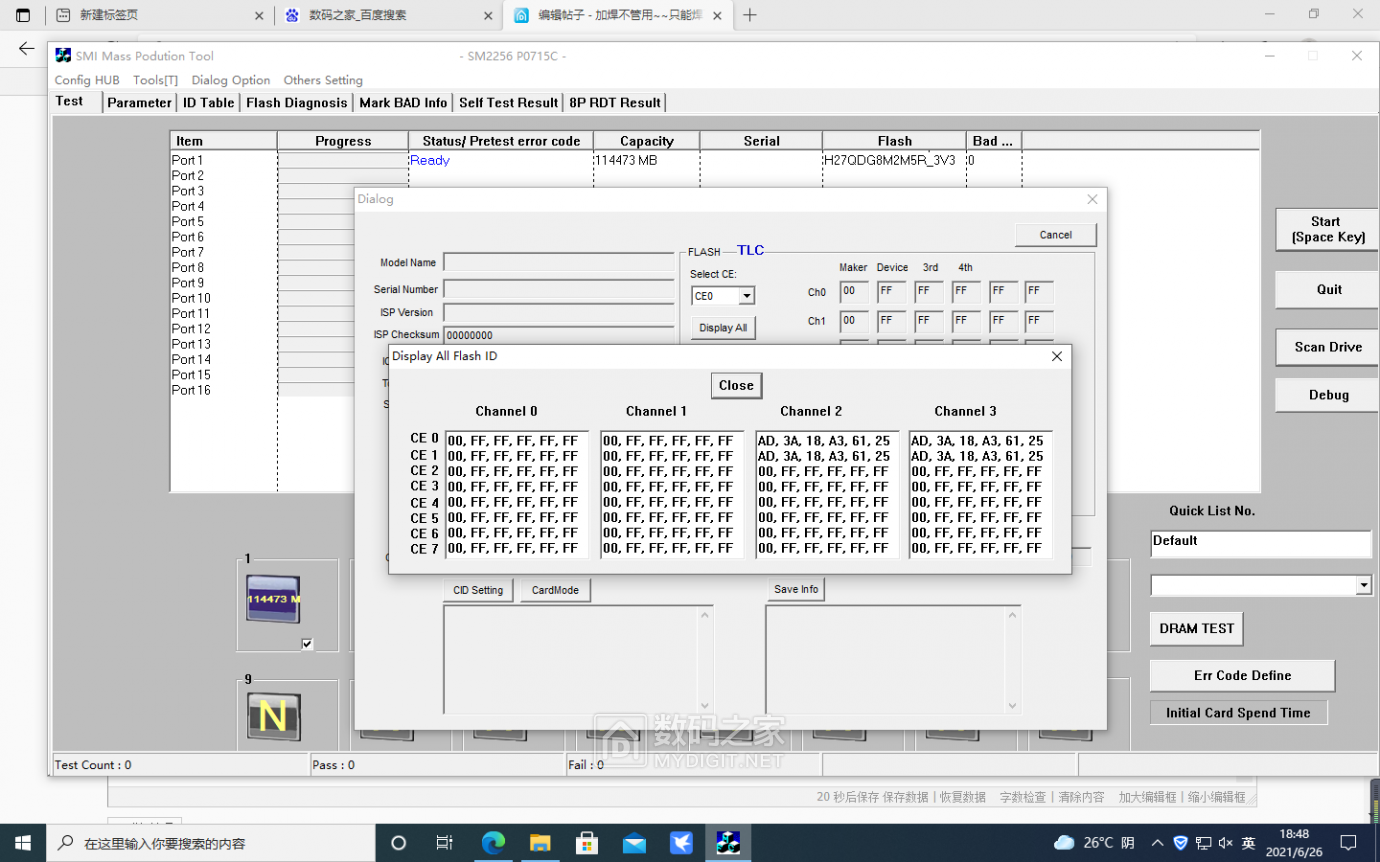Click the Model Name field
The height and width of the screenshot is (862, 1380).
[x=559, y=262]
